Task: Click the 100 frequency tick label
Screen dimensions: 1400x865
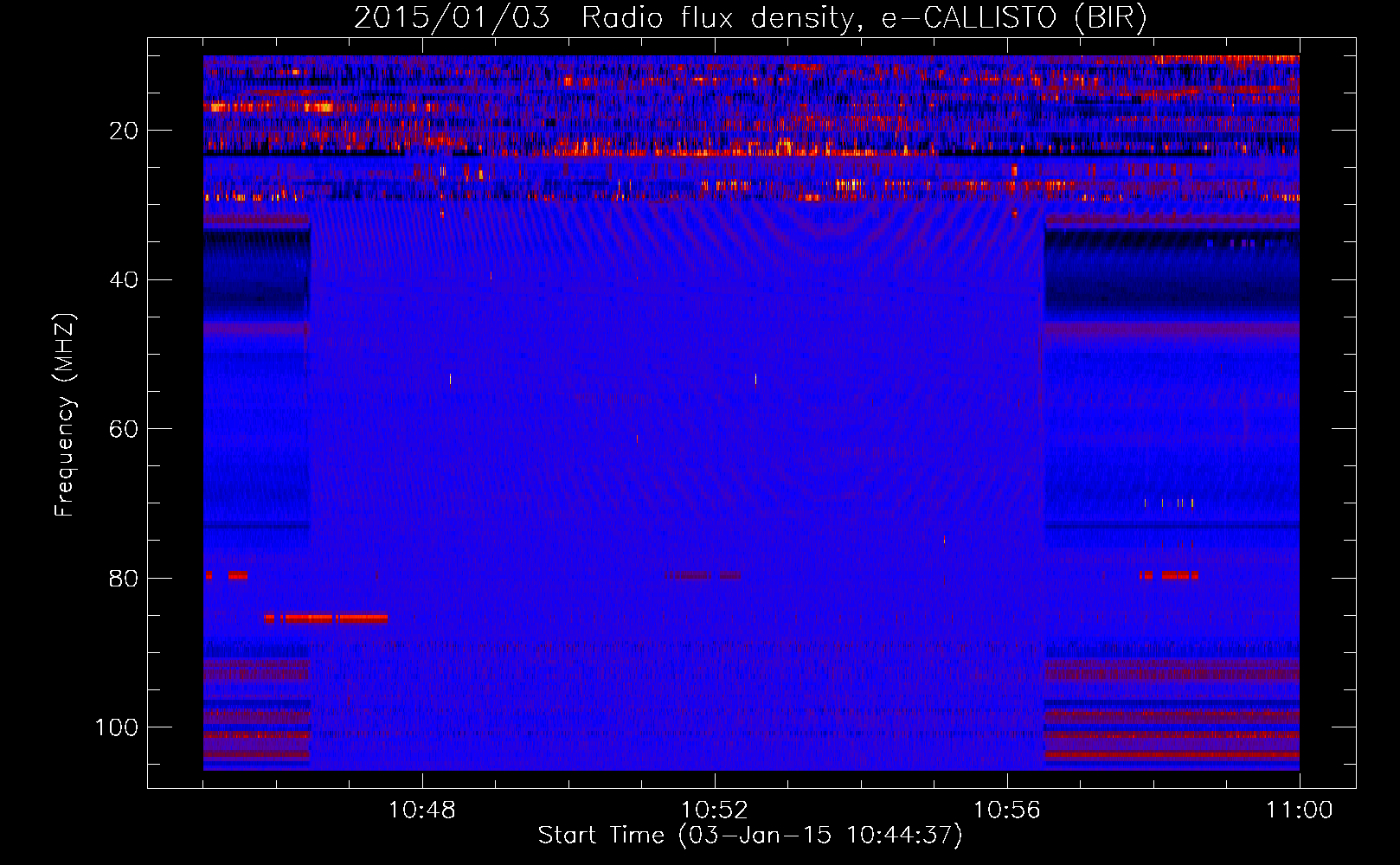Action: click(117, 727)
